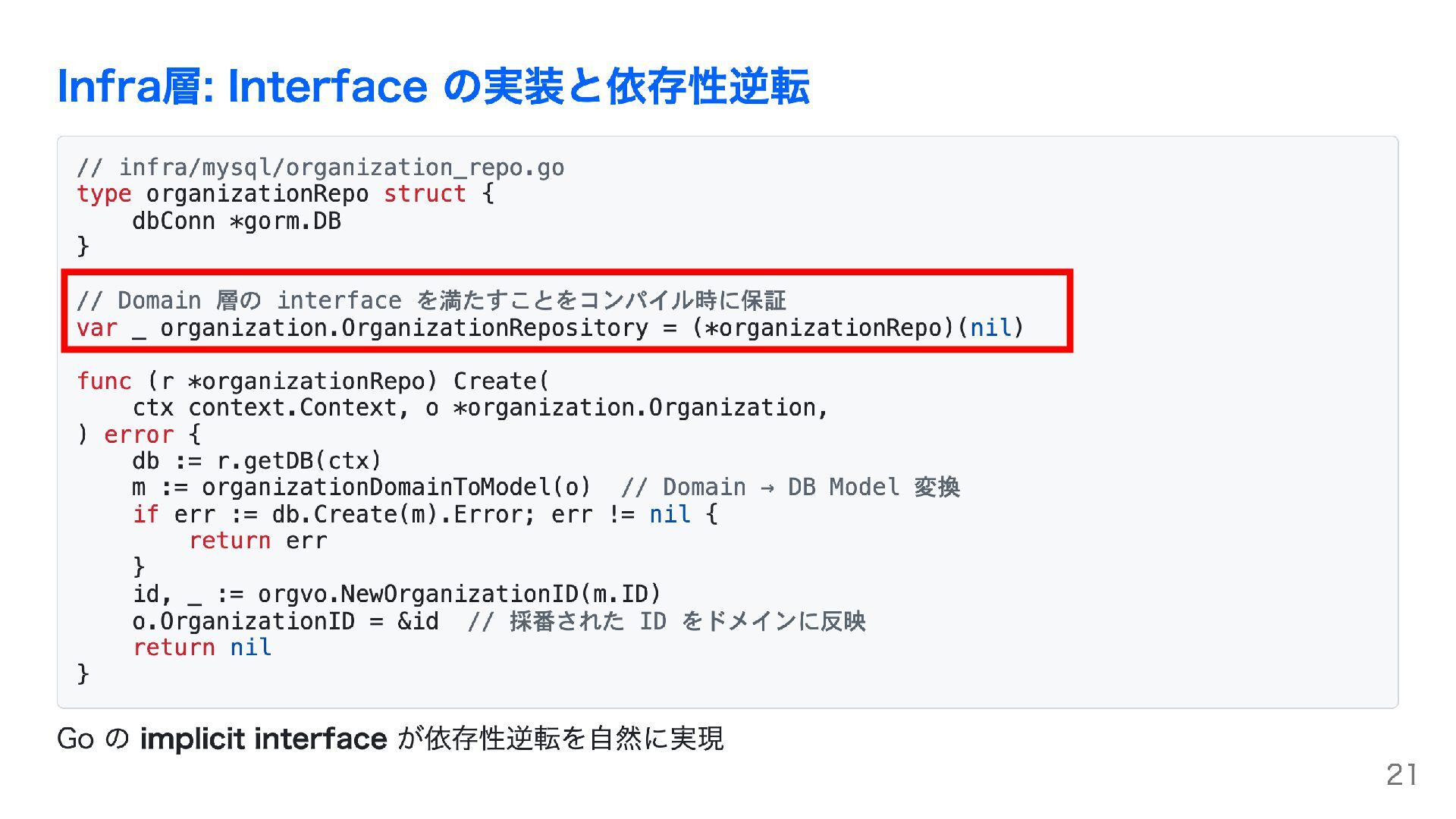1456x819 pixels.
Task: Click the 'dbConn *gorm.DB' field line
Action: coord(236,221)
